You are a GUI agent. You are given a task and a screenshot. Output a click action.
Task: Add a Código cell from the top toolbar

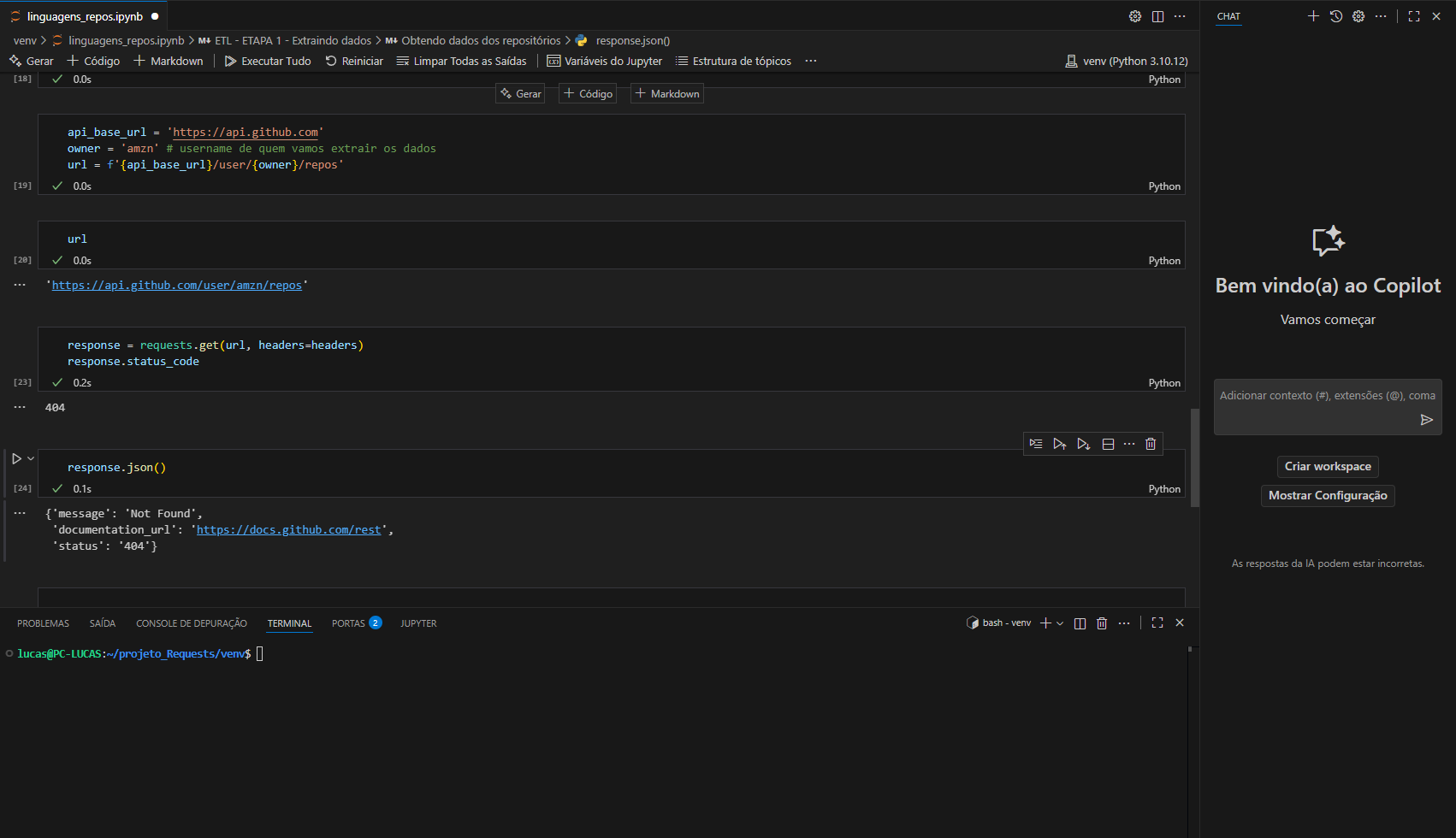coord(93,61)
